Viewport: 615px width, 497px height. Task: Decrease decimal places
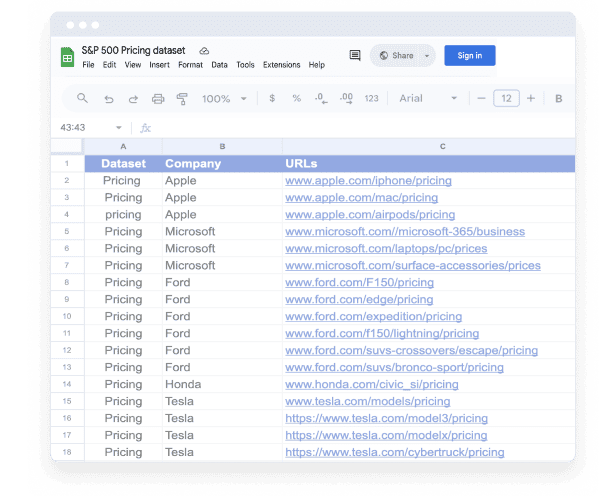point(321,98)
